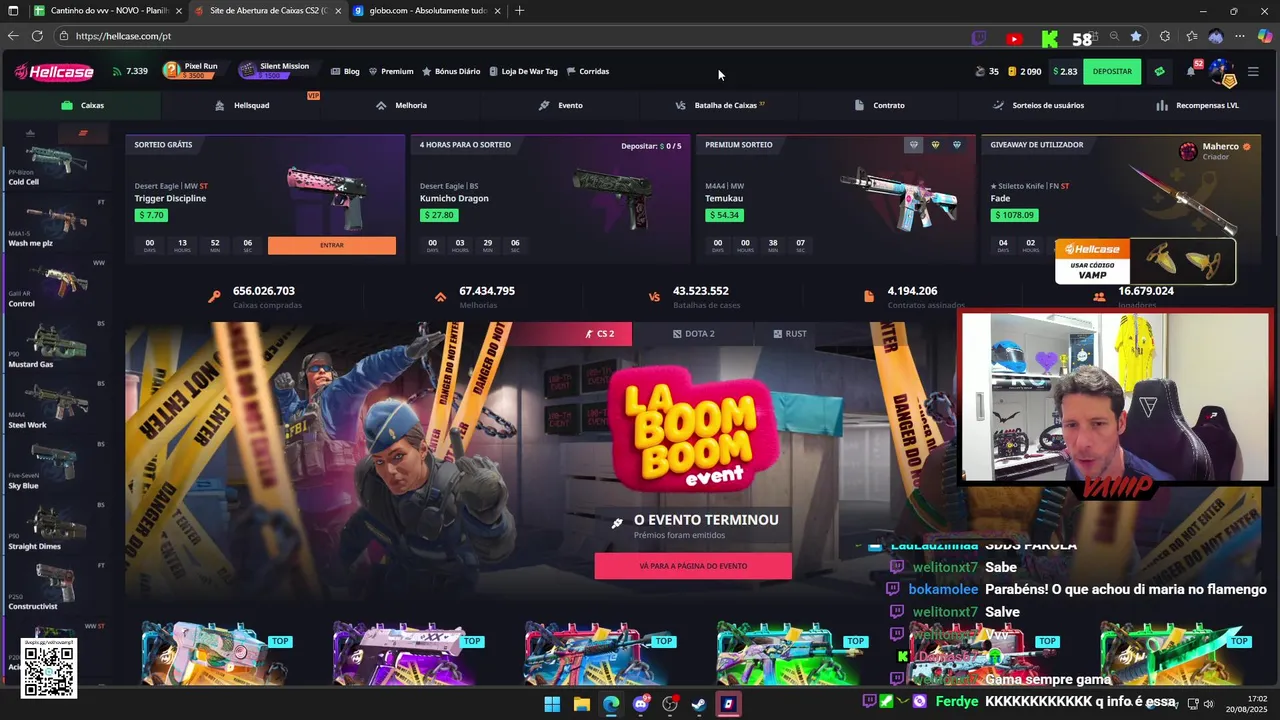1280x720 pixels.
Task: Open the Sky Blue drop
Action: tap(56, 465)
